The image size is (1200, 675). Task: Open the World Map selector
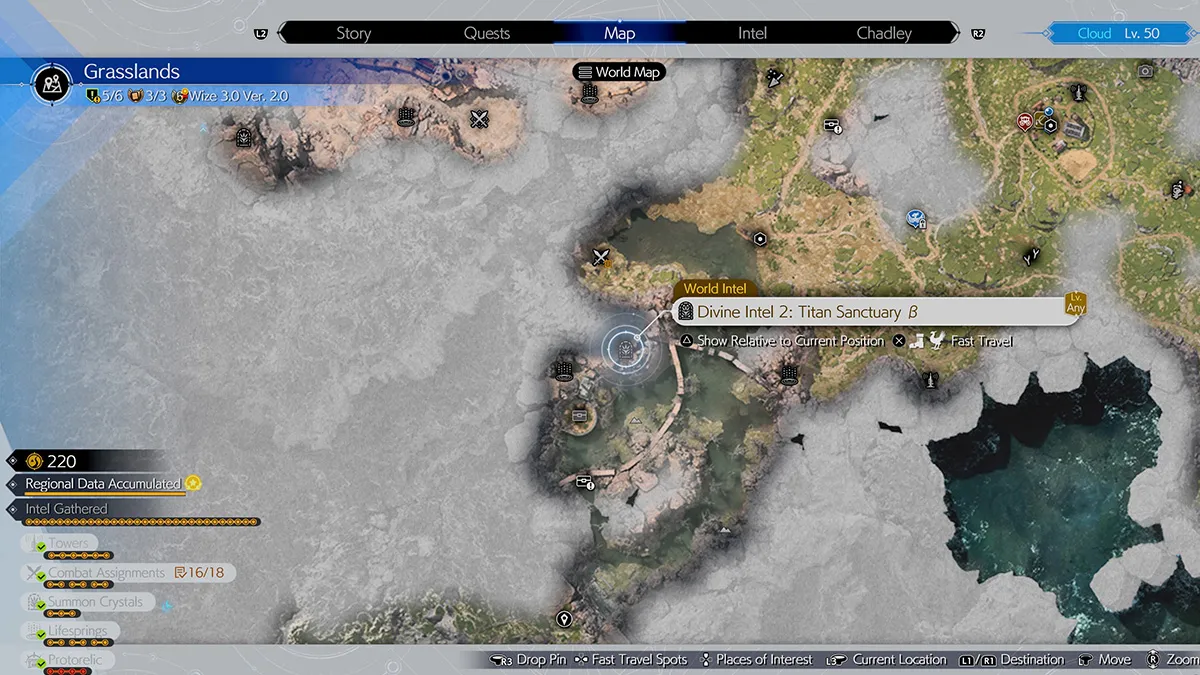[619, 72]
